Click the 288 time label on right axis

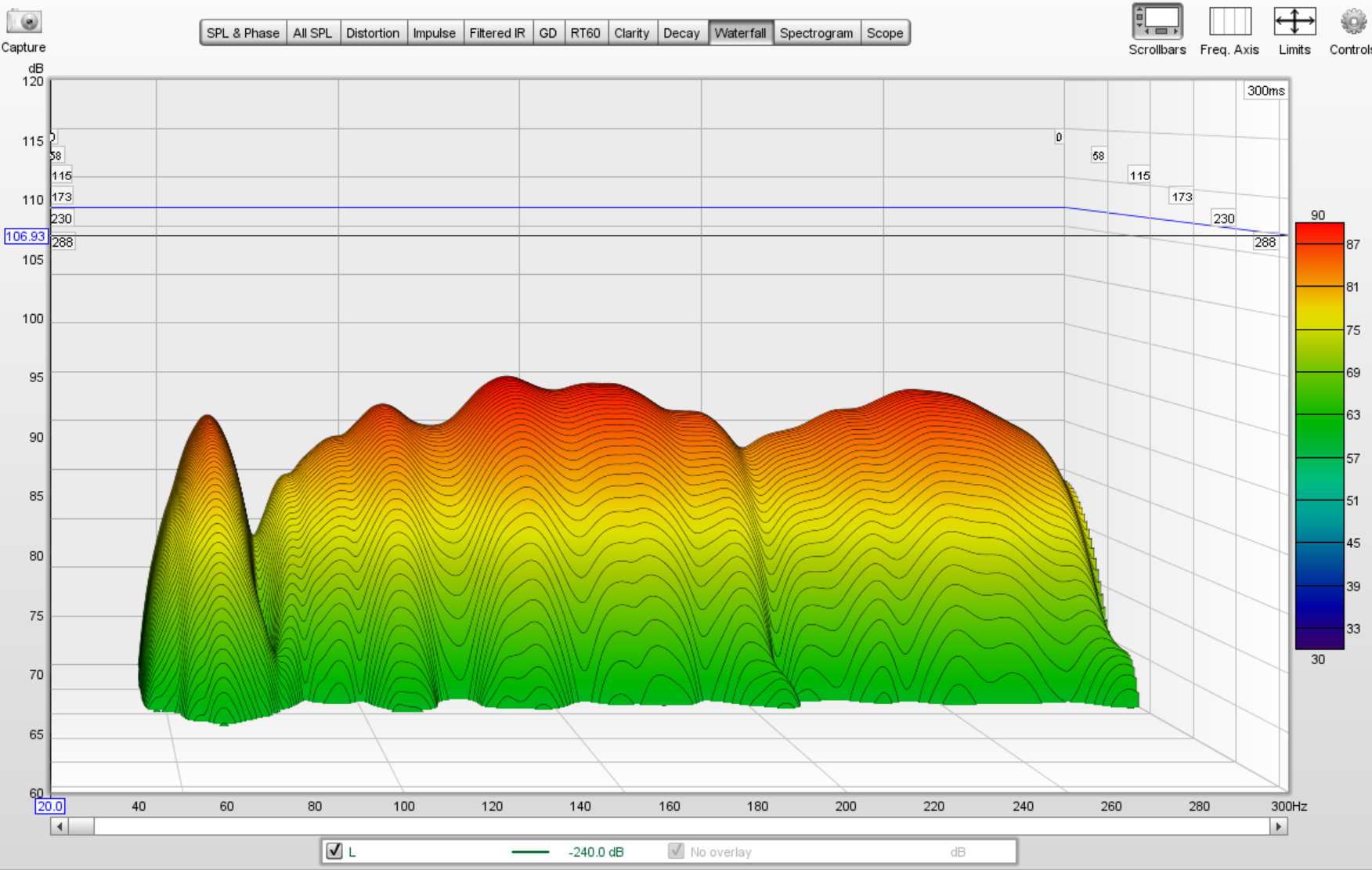[1265, 242]
